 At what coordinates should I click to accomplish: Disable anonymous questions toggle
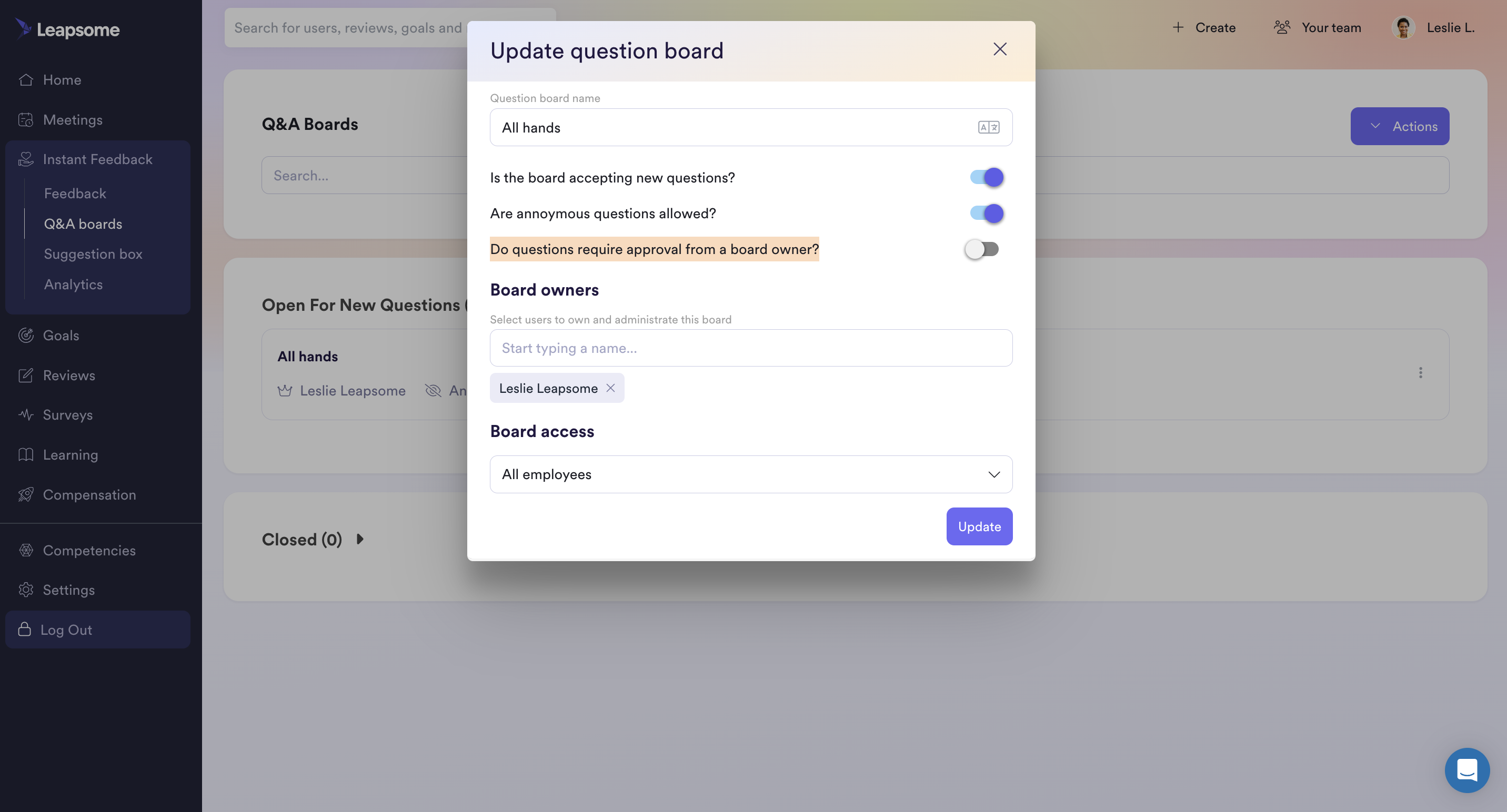(986, 214)
